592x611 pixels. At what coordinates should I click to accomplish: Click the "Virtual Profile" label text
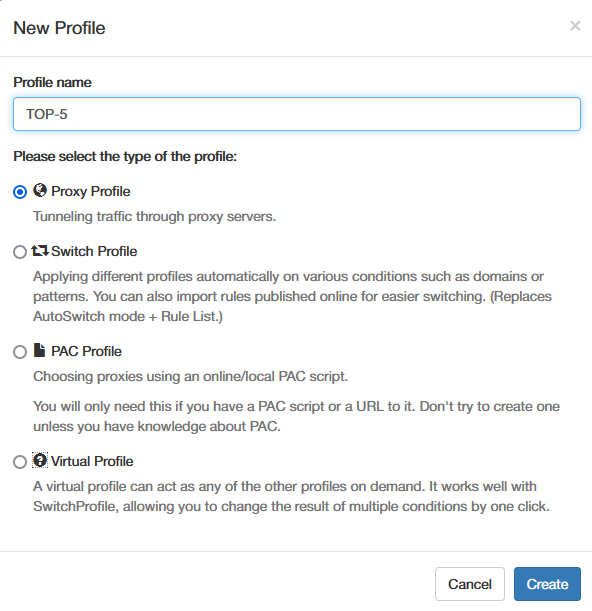pos(92,461)
